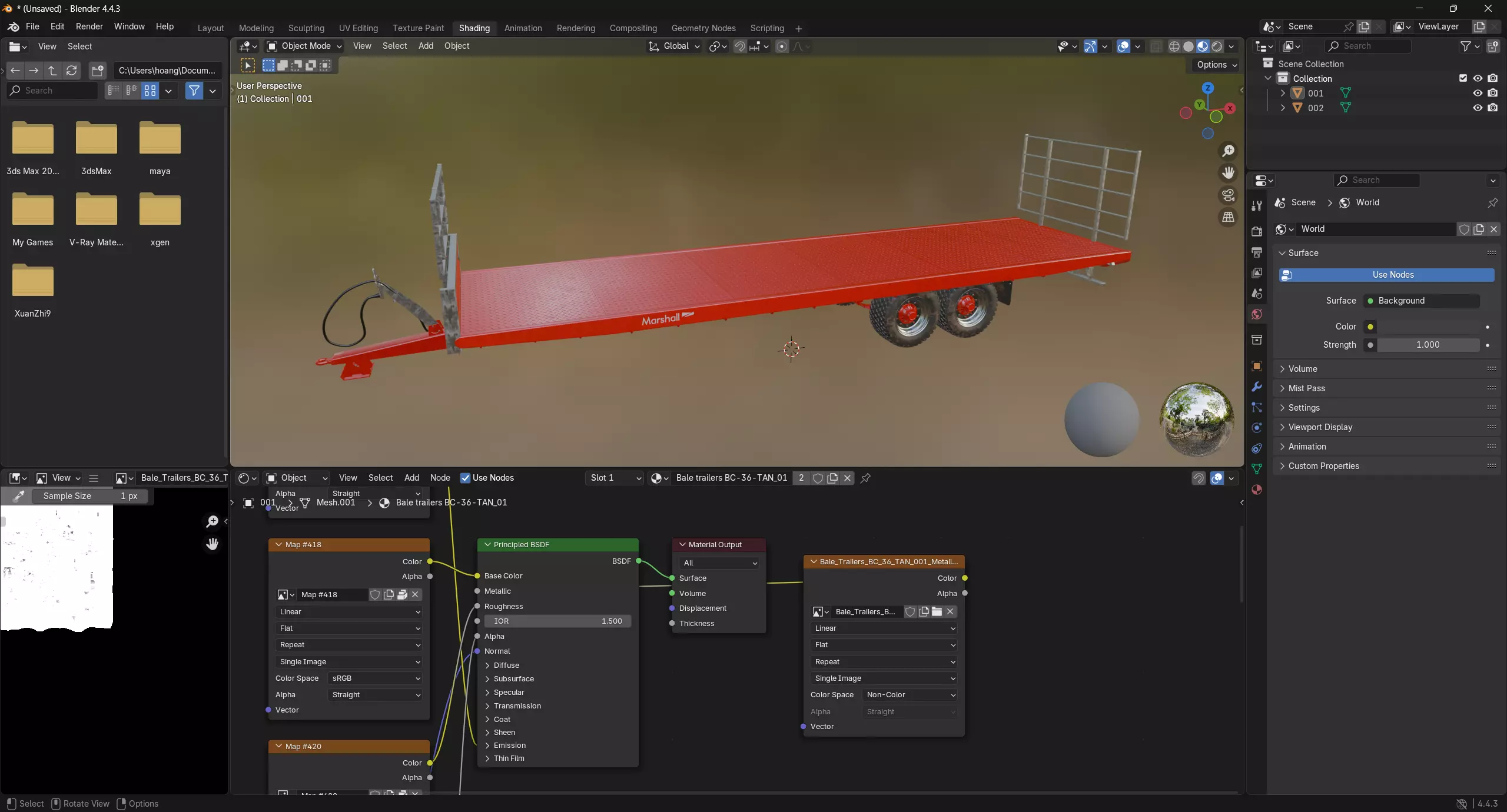Image resolution: width=1507 pixels, height=812 pixels.
Task: Click Background surface shader button
Action: [x=1422, y=301]
